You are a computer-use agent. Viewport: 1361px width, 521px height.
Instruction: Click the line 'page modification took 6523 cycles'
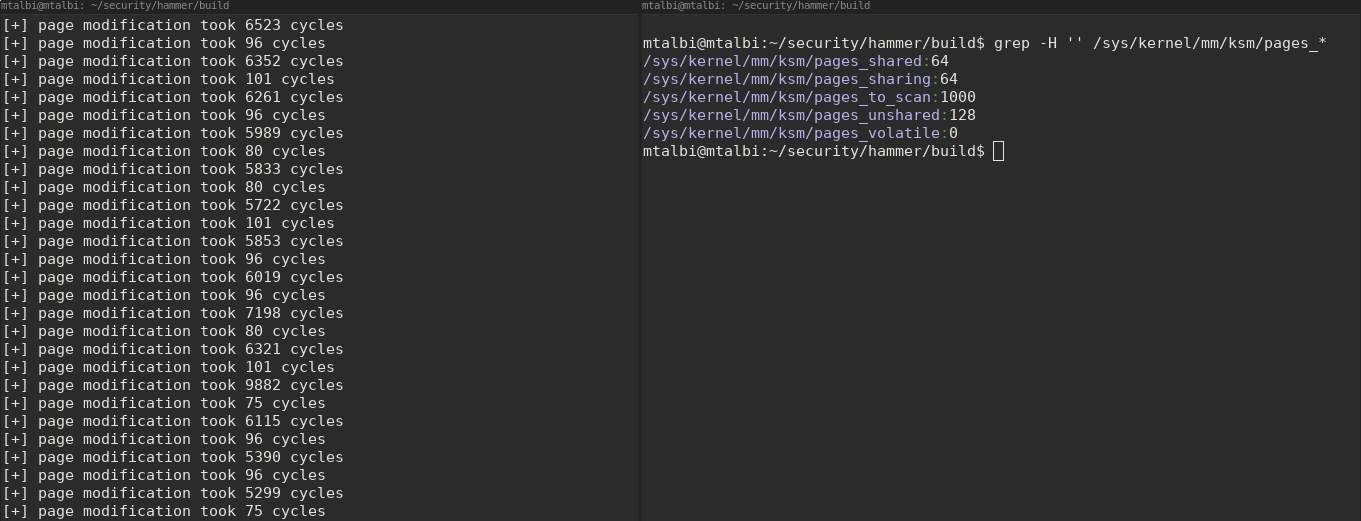(173, 25)
